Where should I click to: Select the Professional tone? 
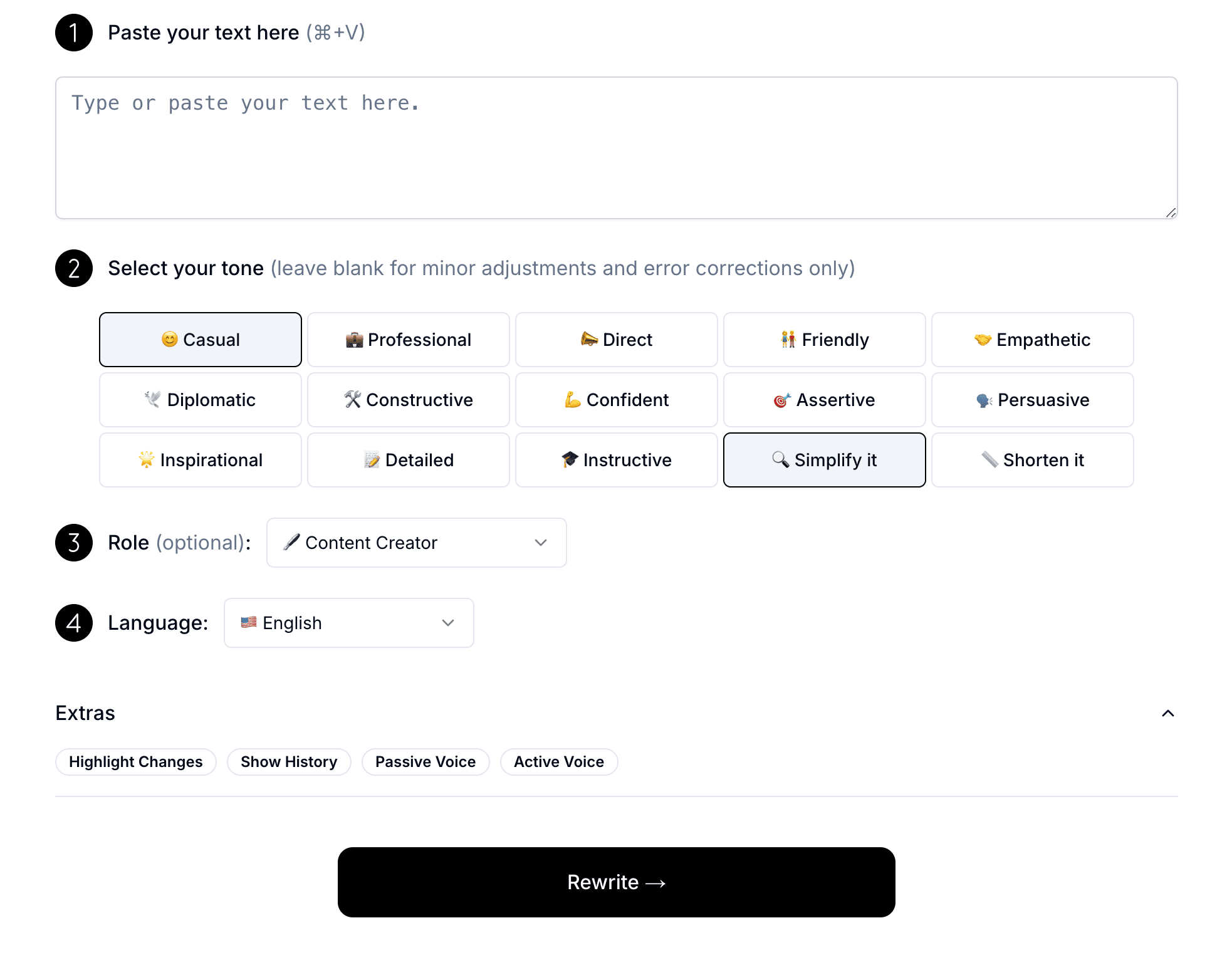pyautogui.click(x=408, y=339)
